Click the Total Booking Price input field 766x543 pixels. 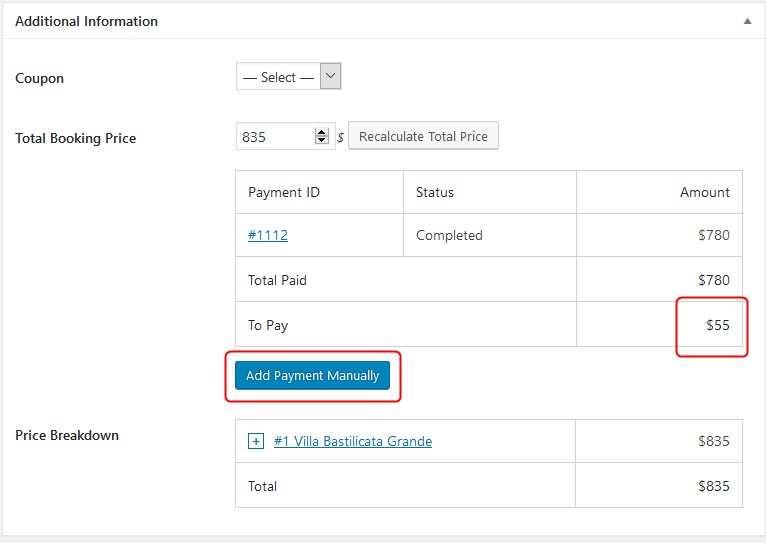pyautogui.click(x=274, y=137)
